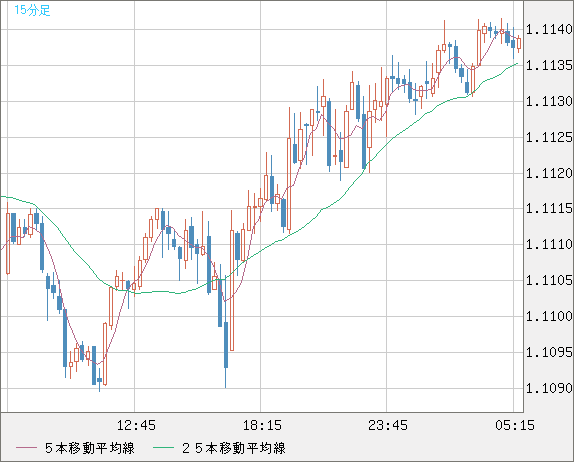The width and height of the screenshot is (574, 462).
Task: Click the green 25-period average legend line
Action: pyautogui.click(x=163, y=448)
